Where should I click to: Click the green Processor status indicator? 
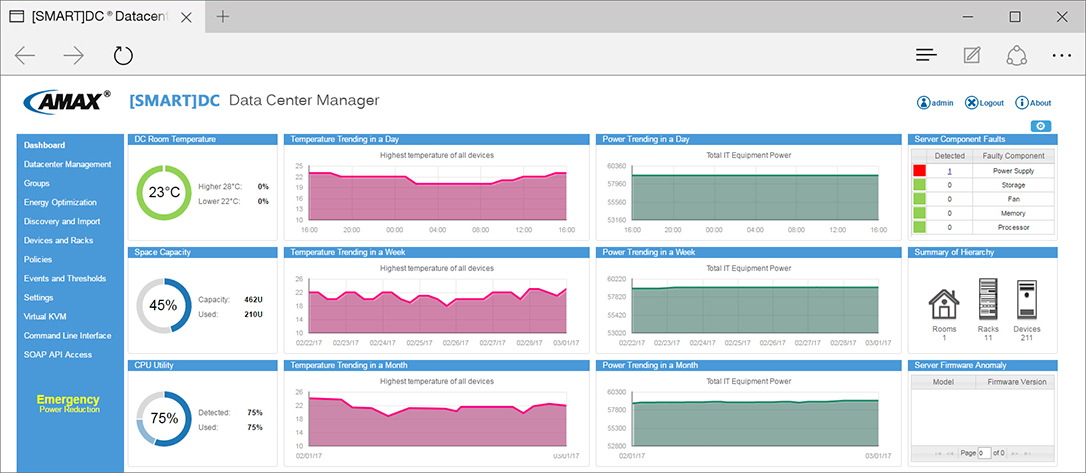click(919, 227)
